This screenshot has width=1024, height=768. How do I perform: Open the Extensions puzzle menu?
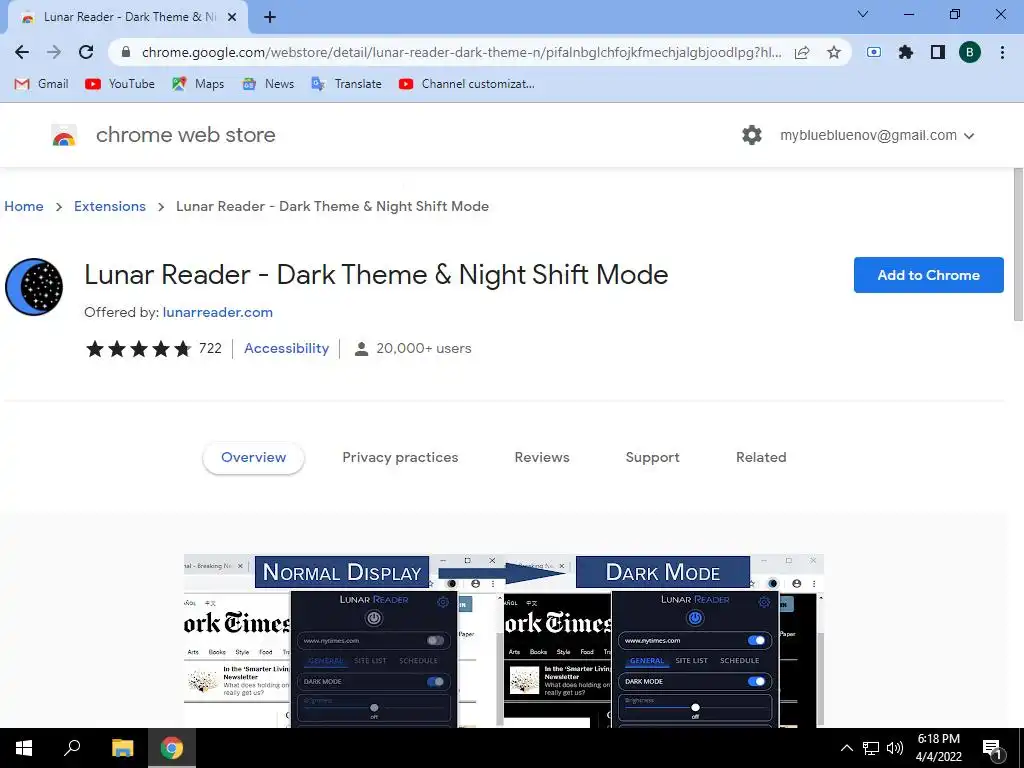coord(905,52)
